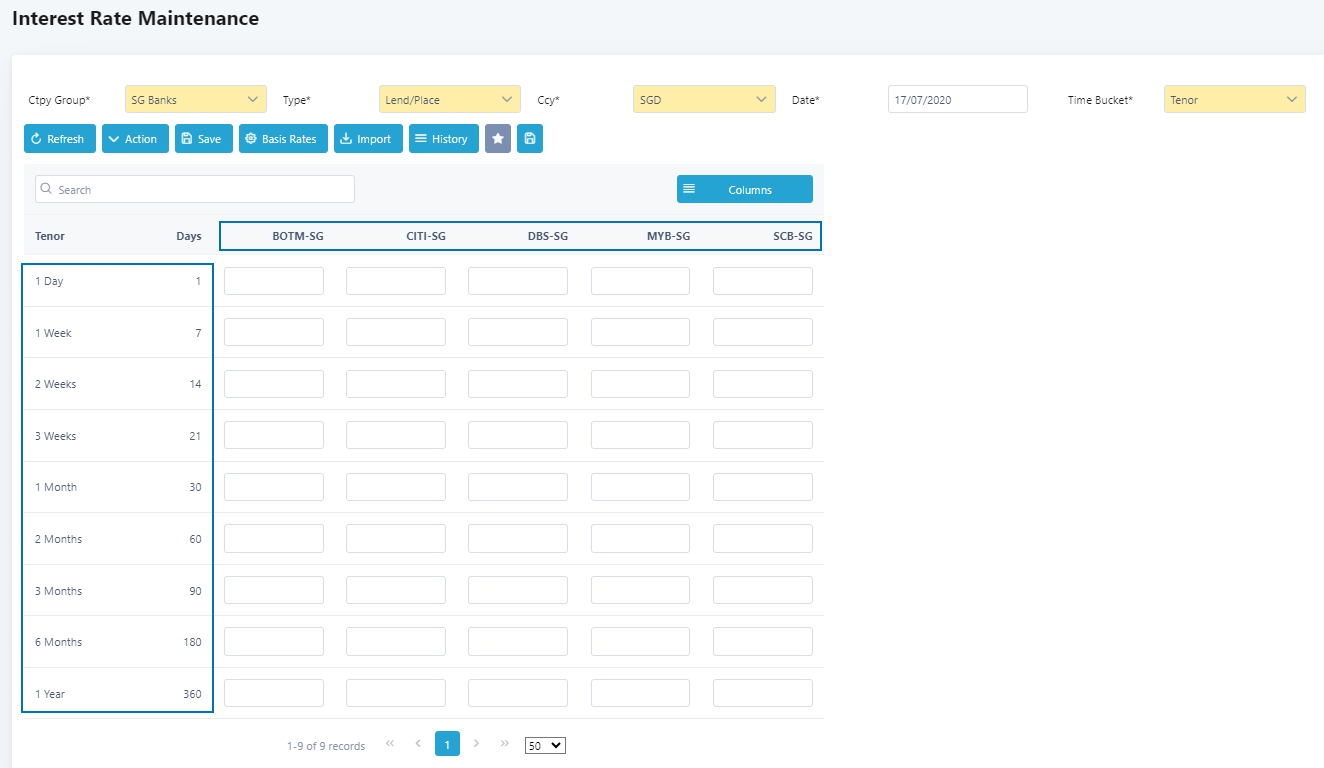This screenshot has width=1324, height=768.
Task: Open the Action dropdown button
Action: [x=135, y=139]
